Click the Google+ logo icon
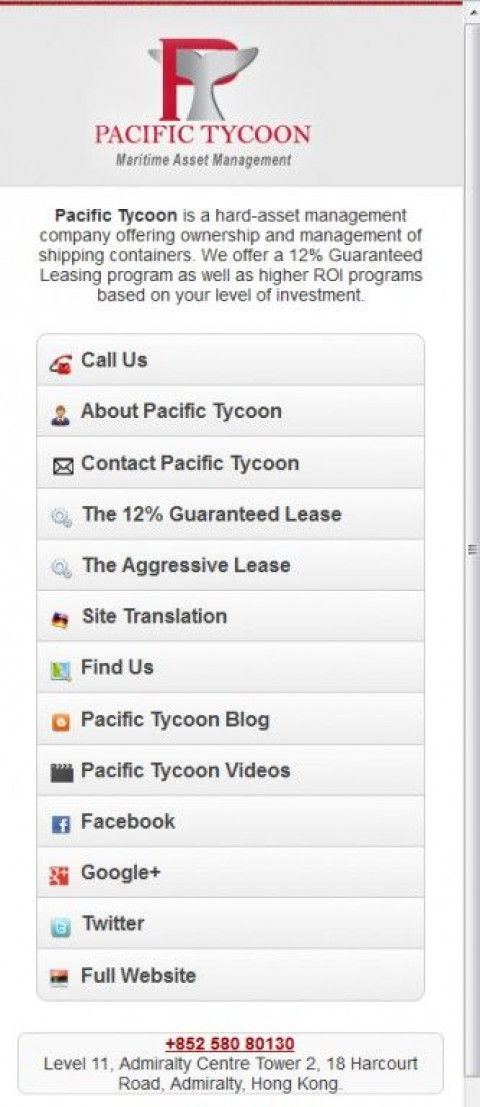This screenshot has width=480, height=1107. 61,876
